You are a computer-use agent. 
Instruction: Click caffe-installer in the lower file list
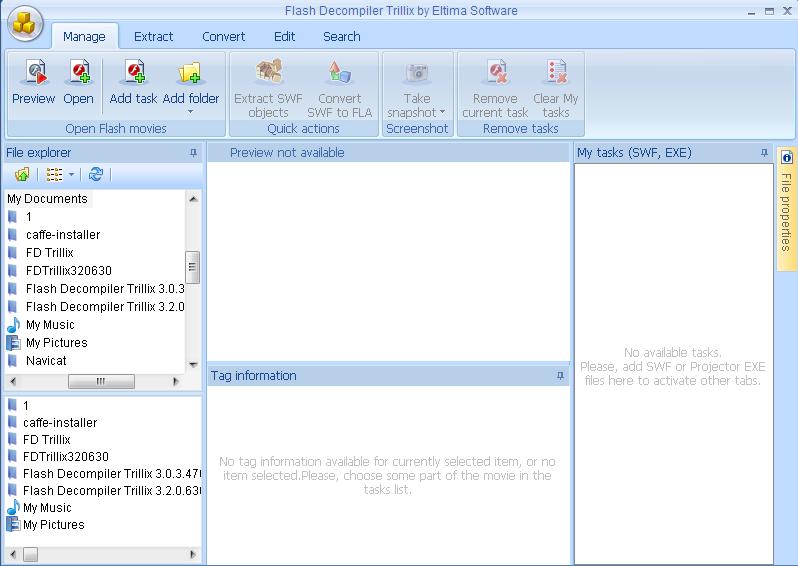[x=60, y=422]
